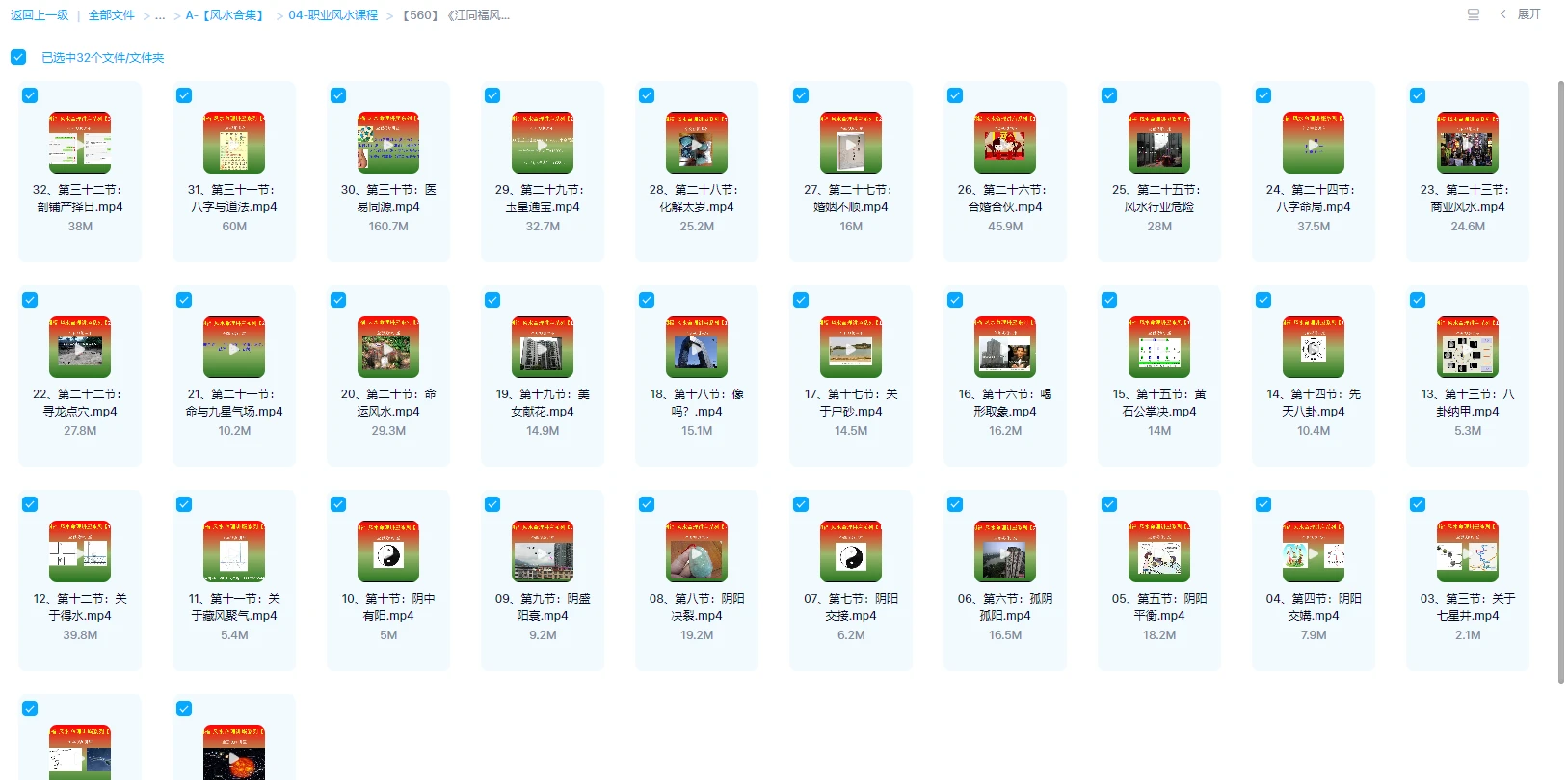Screen dimensions: 1568x780
Task: Open video icon for 10 阴中有阳.mp4
Action: point(388,551)
